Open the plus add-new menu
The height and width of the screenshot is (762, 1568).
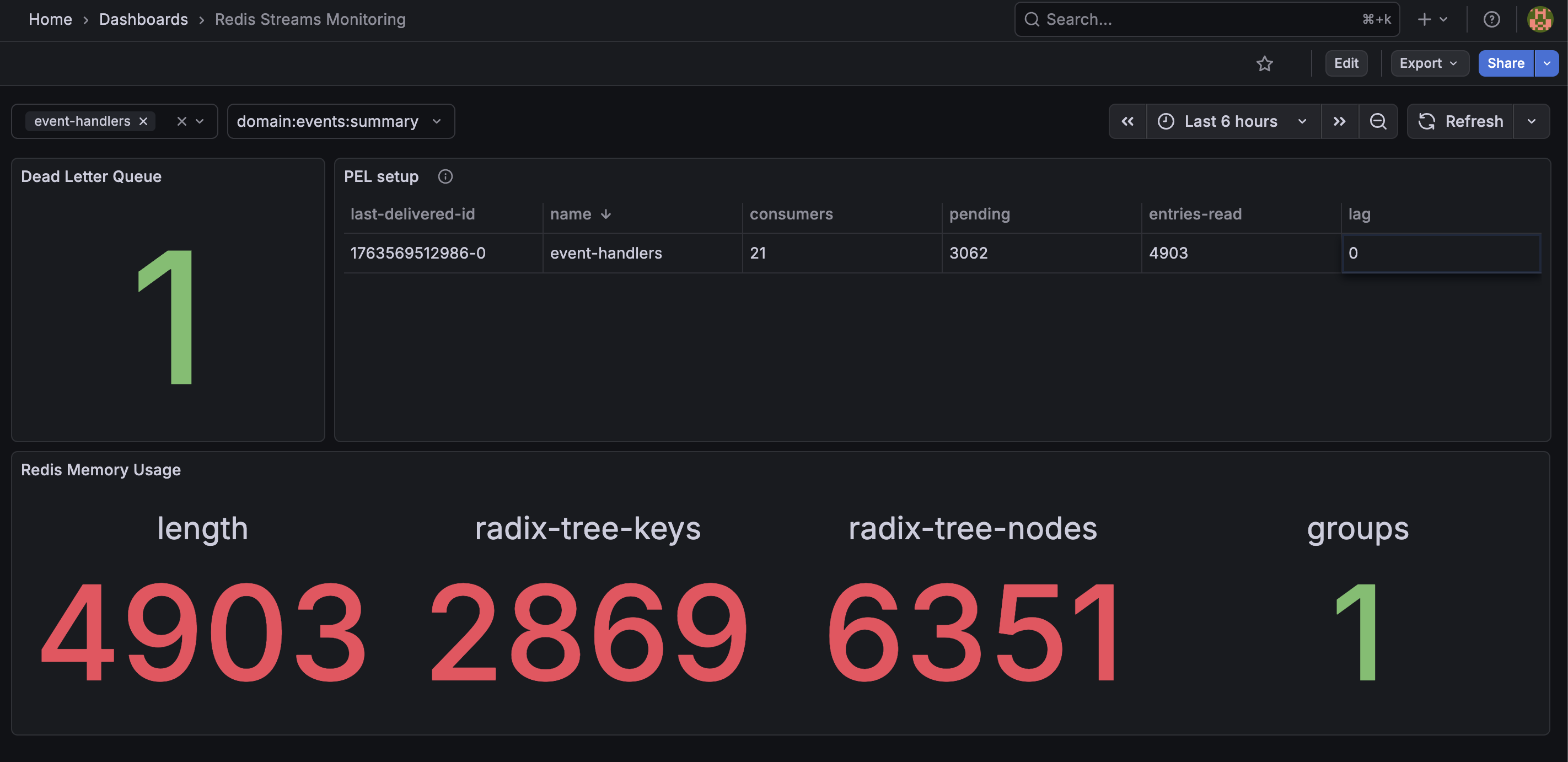click(1432, 19)
